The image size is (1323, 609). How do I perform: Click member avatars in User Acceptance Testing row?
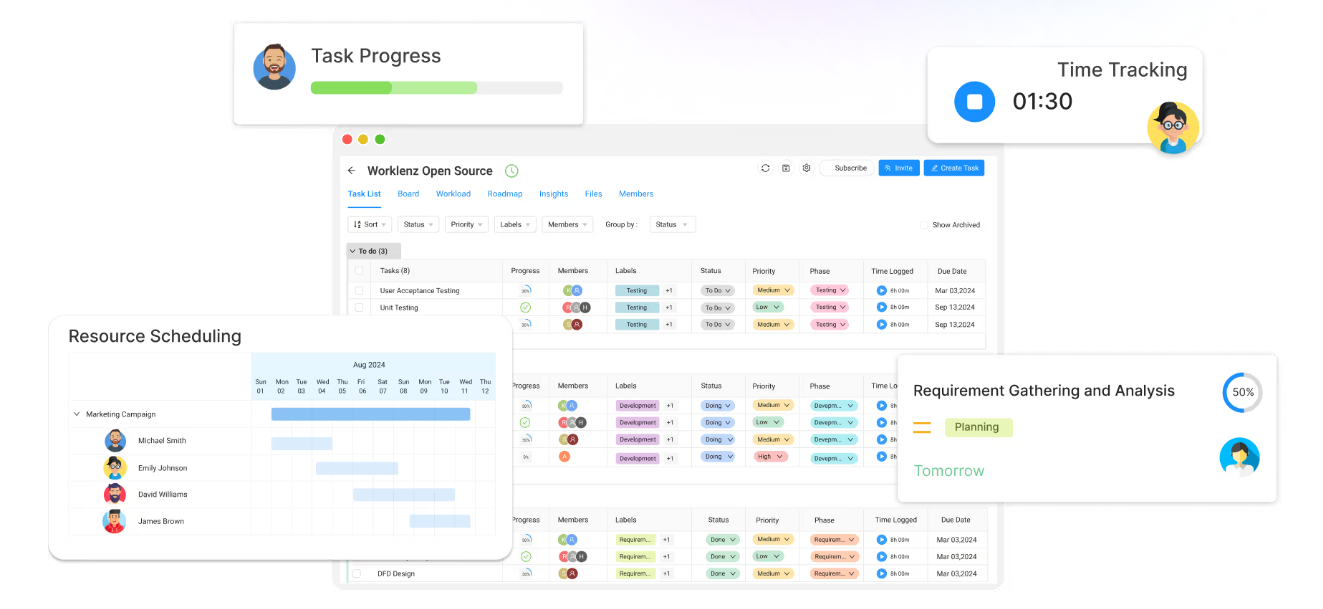pyautogui.click(x=572, y=291)
